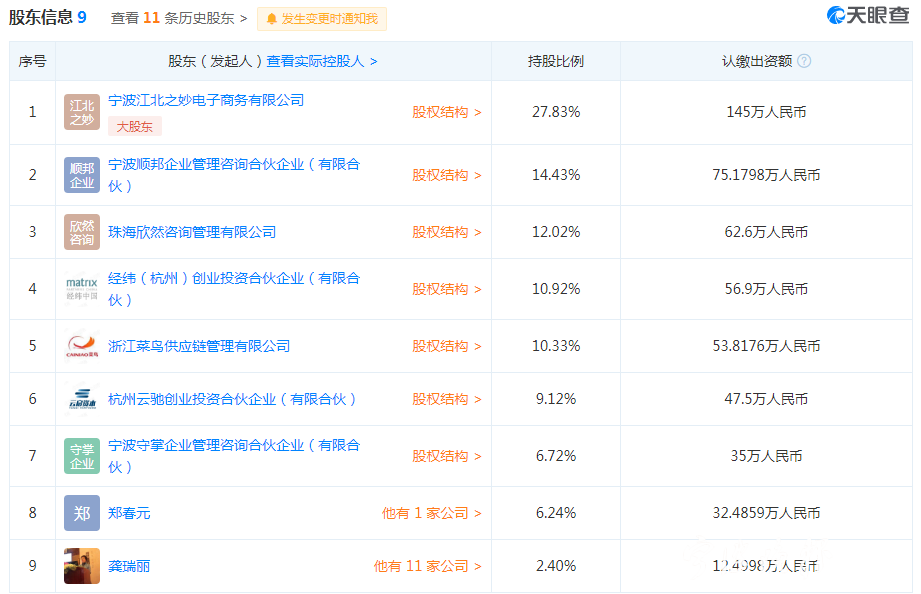
Task: Select the 14.43% shareholding cell
Action: [556, 175]
